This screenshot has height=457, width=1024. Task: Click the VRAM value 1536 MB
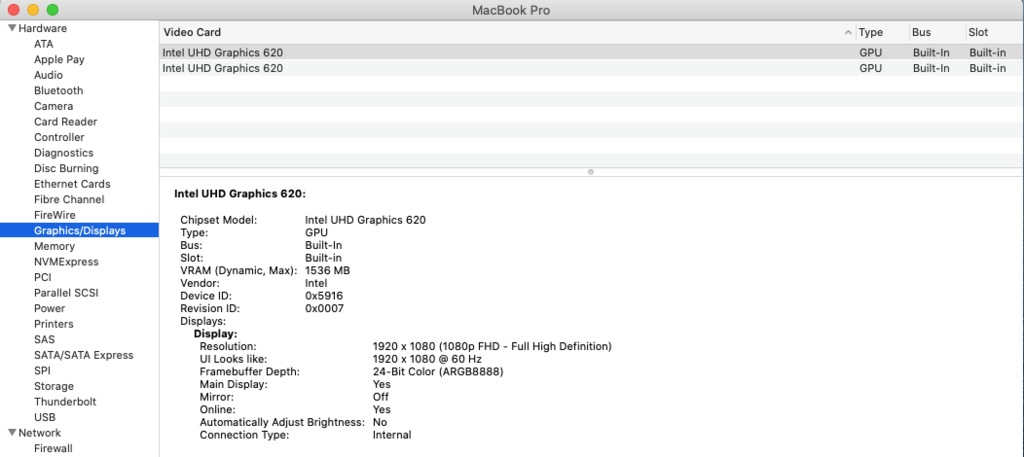[327, 270]
